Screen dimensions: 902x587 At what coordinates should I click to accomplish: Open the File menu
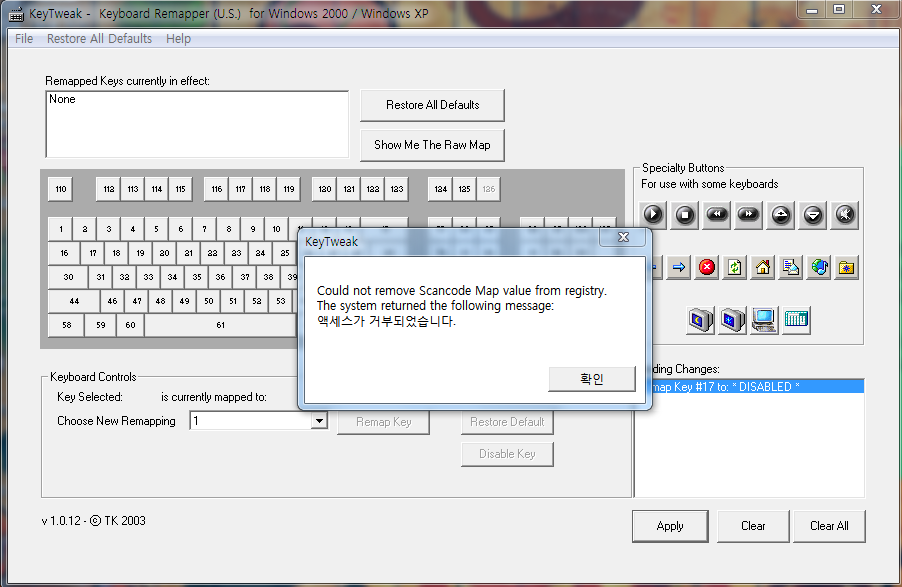pyautogui.click(x=24, y=39)
